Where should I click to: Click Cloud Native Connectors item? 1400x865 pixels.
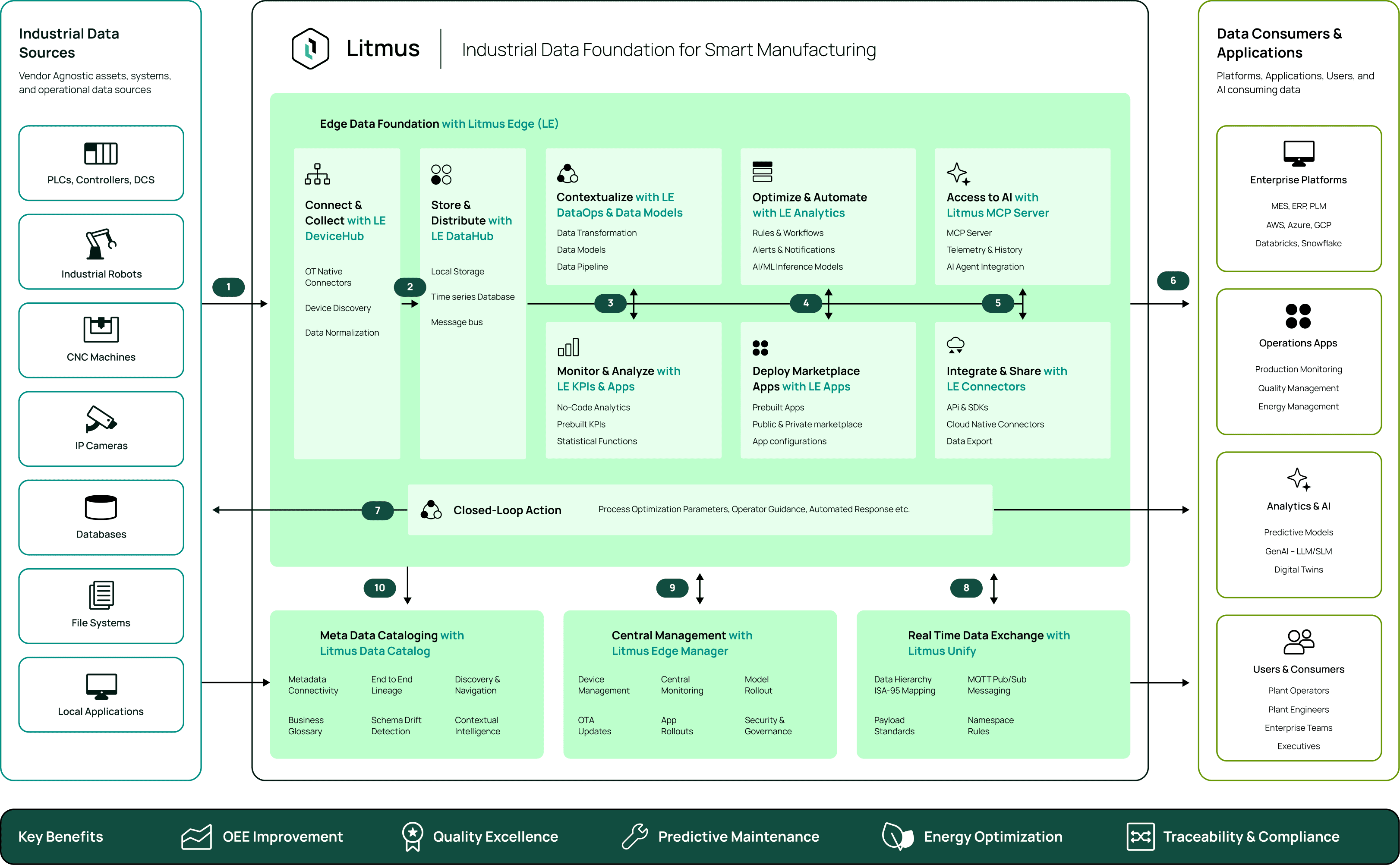tap(995, 424)
